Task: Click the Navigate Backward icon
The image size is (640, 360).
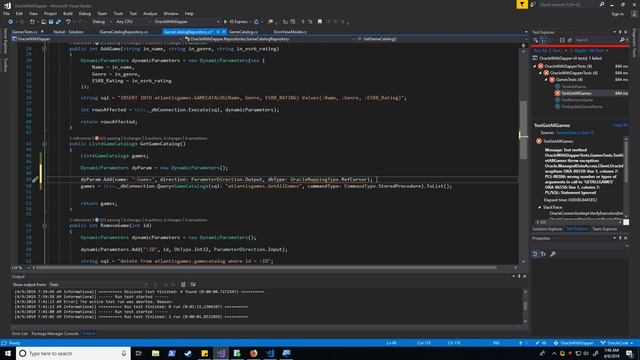Action: tap(11, 22)
